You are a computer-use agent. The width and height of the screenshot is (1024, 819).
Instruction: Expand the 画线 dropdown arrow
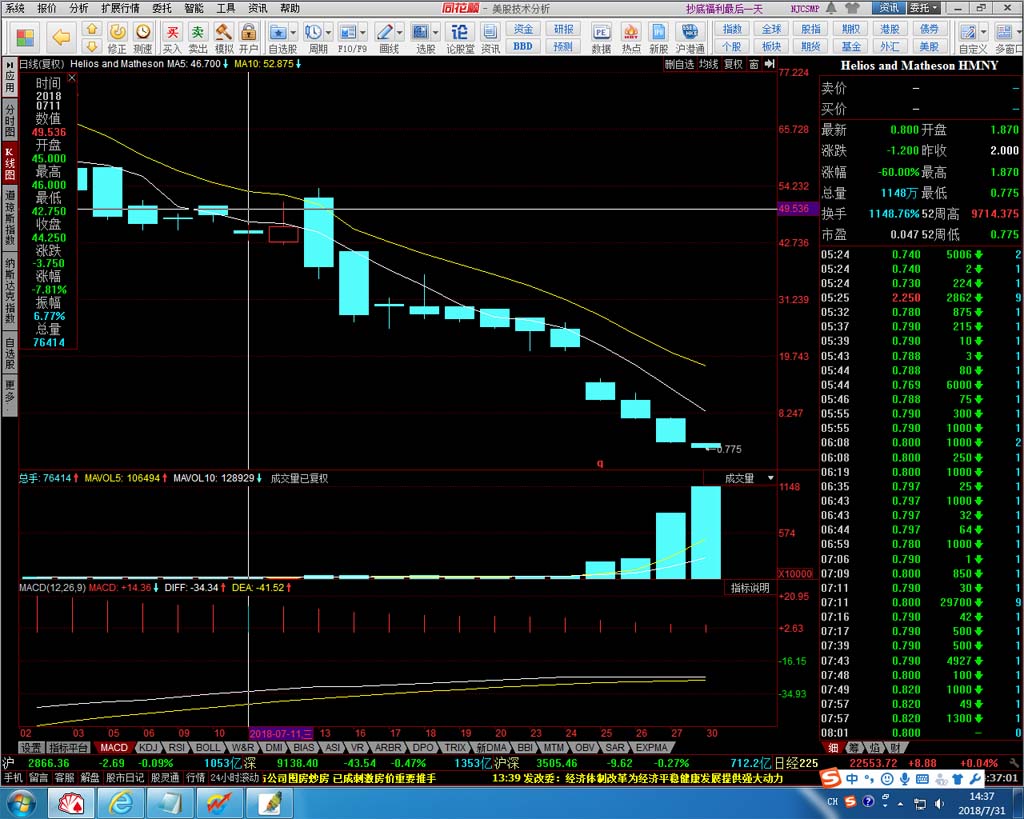point(400,32)
